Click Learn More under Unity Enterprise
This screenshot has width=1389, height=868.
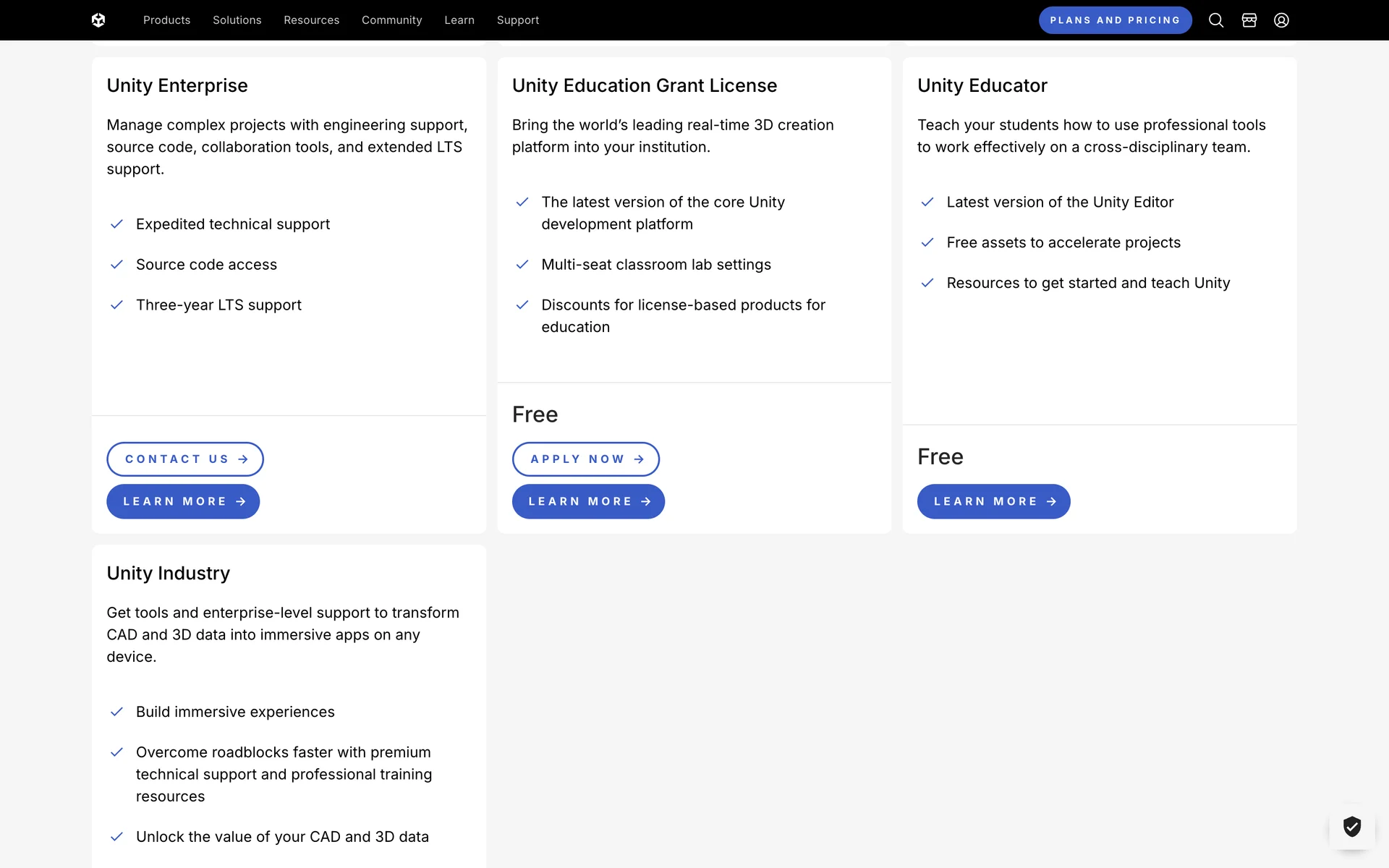point(183,501)
